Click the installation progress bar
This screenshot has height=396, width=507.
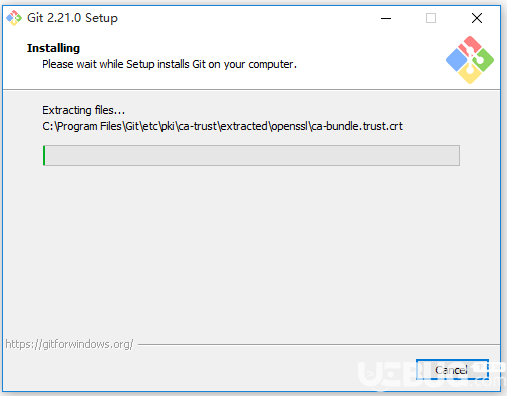[x=251, y=155]
